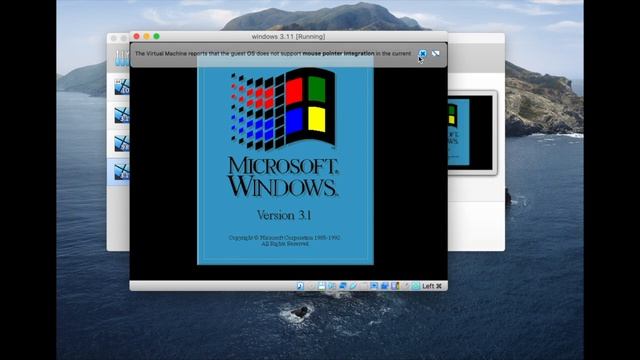Click the hard disk activity icon in status bar
The width and height of the screenshot is (640, 360).
tap(300, 286)
